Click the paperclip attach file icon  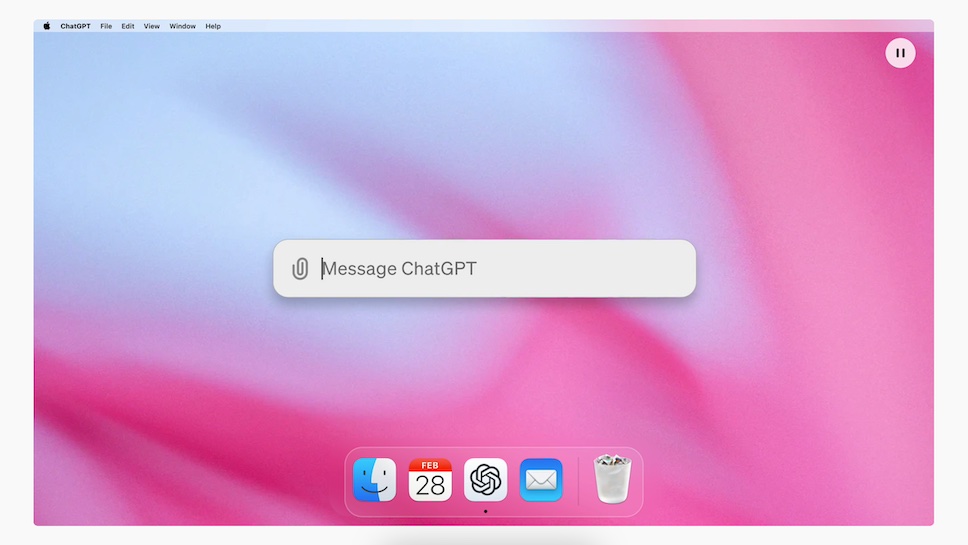300,269
